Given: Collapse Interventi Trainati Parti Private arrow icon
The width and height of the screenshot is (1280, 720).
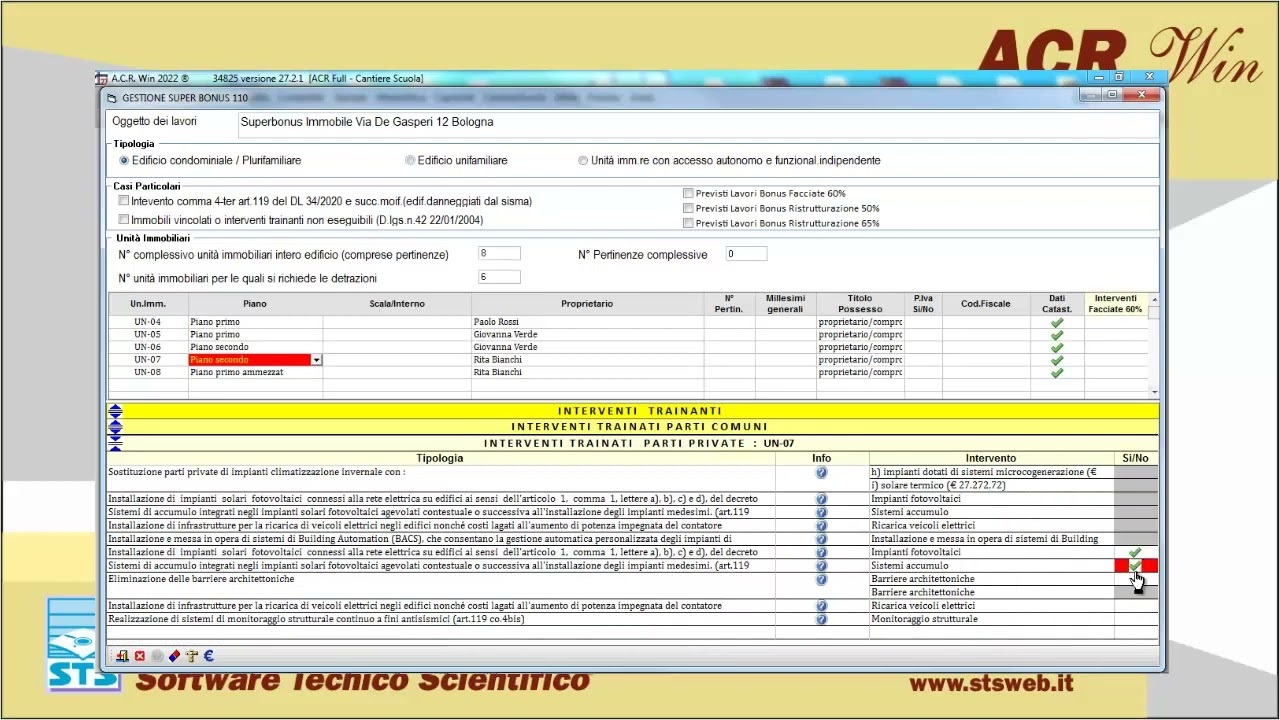Looking at the screenshot, I should point(116,441).
